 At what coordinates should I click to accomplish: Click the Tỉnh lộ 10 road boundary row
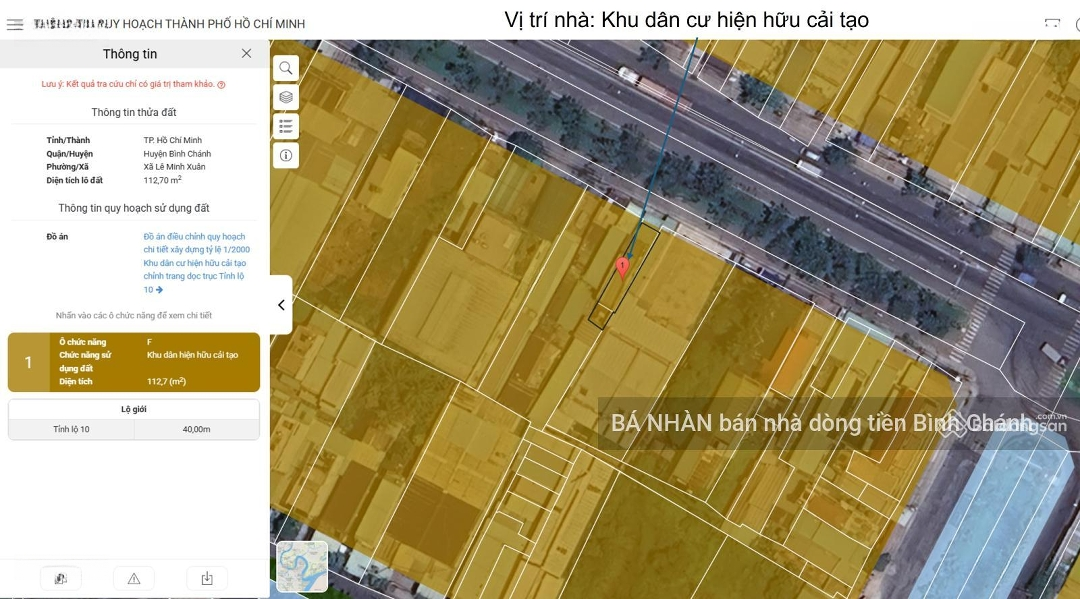click(134, 429)
